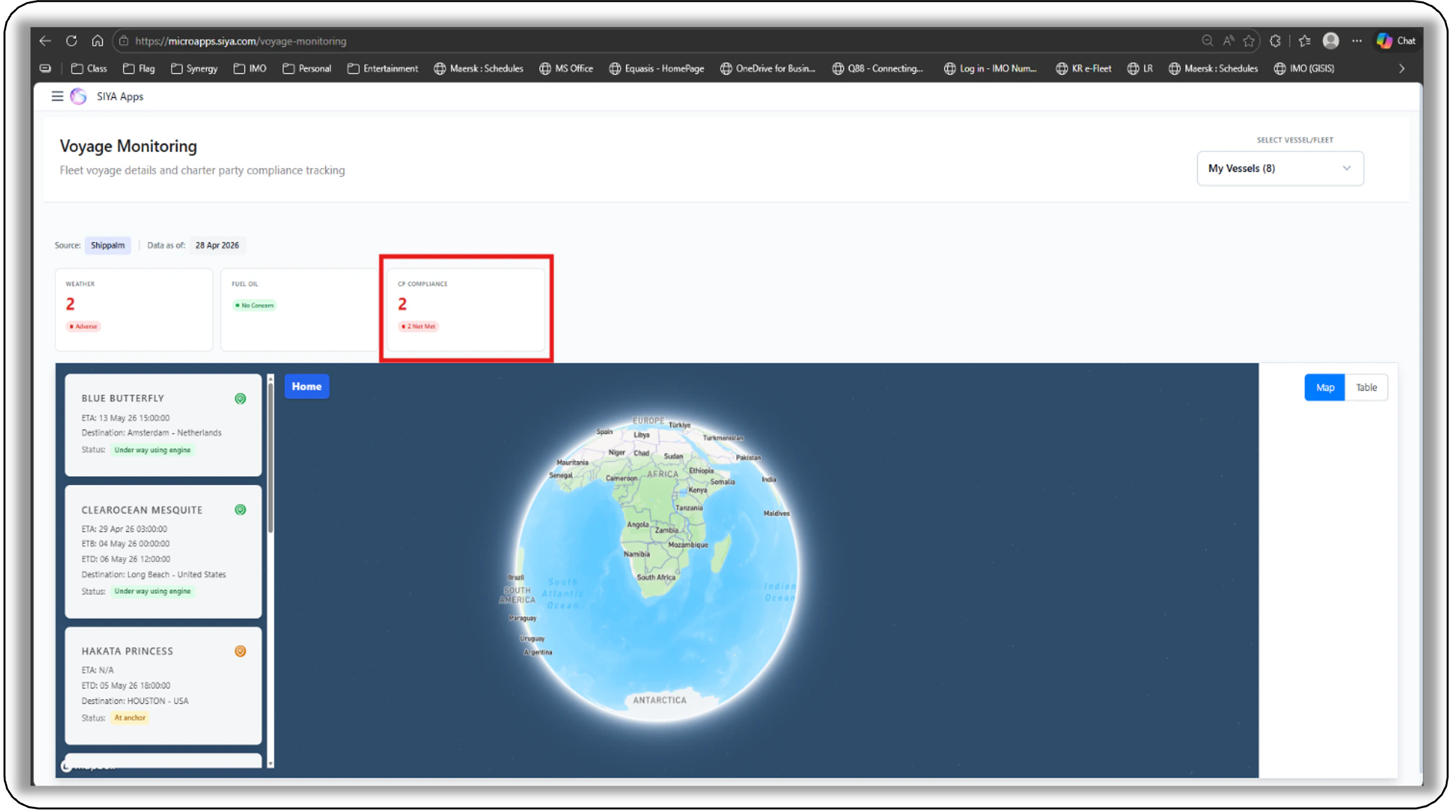Select the HAKATA PRINCESS vessel card
The image size is (1456, 812).
click(x=163, y=686)
